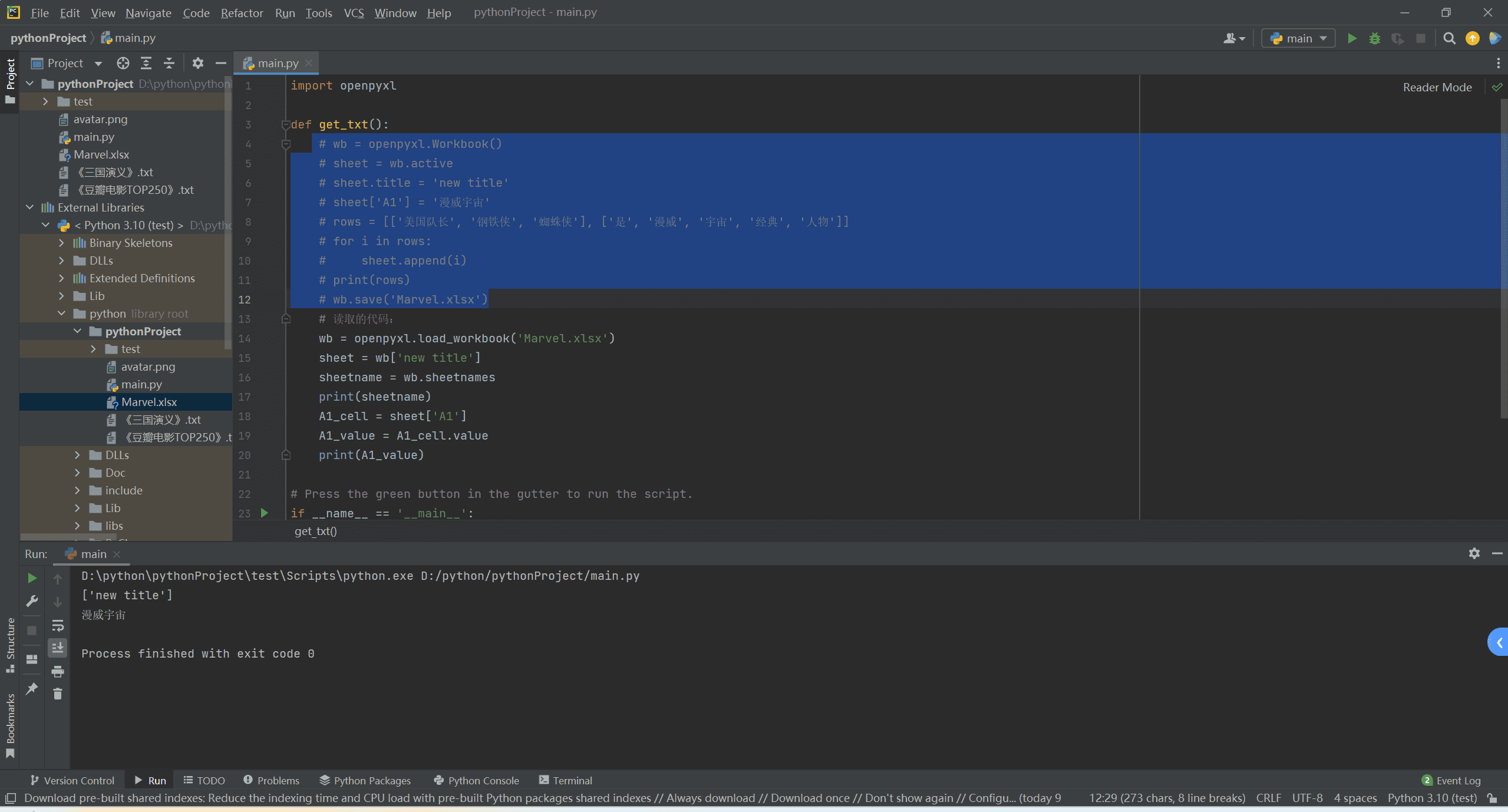Hide the Project tool window
The width and height of the screenshot is (1508, 812).
(x=221, y=63)
